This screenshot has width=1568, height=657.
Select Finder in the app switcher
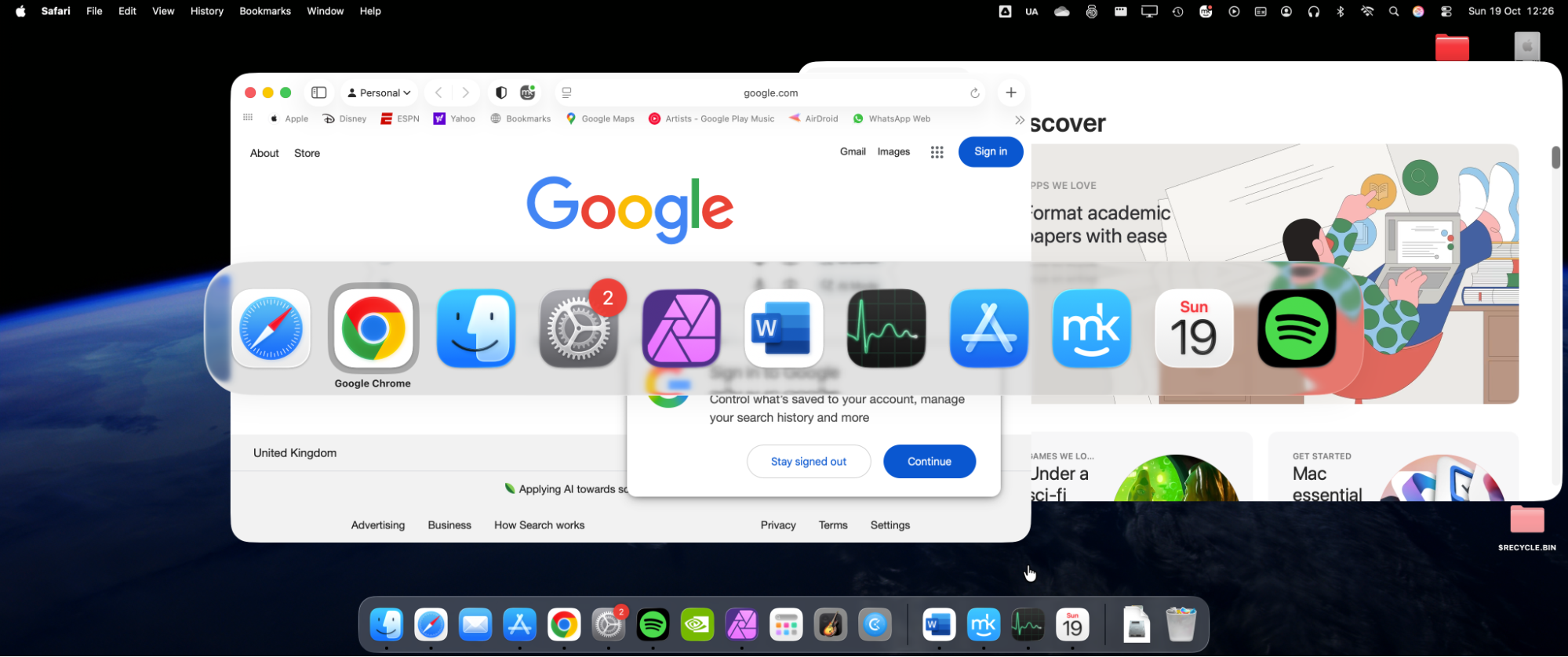[476, 328]
